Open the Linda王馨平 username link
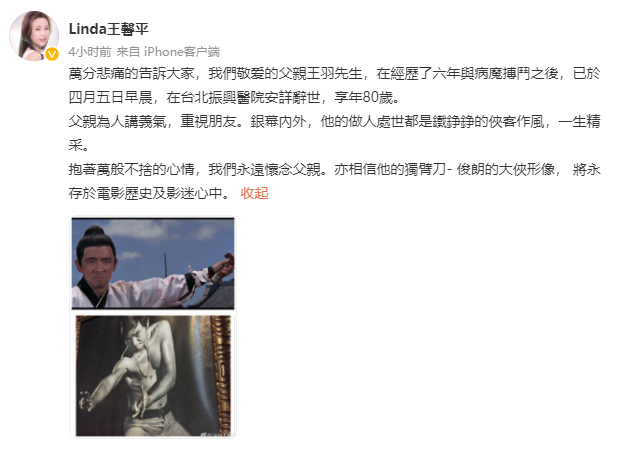This screenshot has width=619, height=449. coord(109,29)
